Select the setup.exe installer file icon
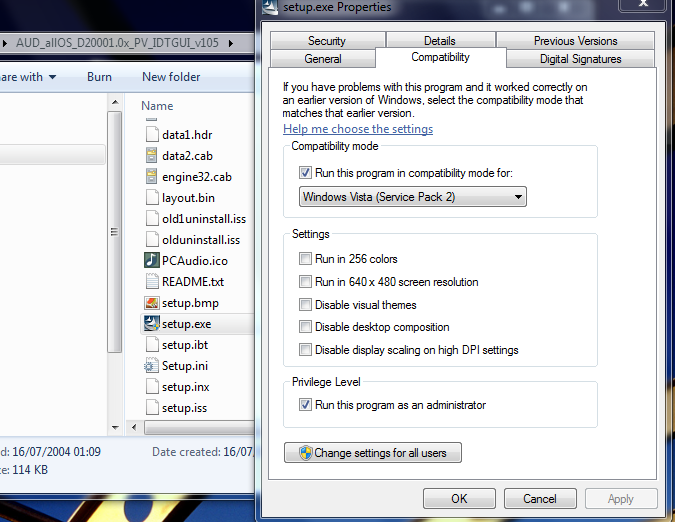Image resolution: width=675 pixels, height=522 pixels. 152,324
